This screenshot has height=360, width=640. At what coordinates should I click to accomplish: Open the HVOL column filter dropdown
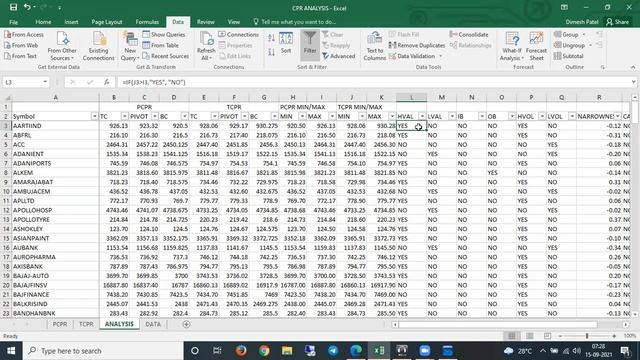point(542,116)
